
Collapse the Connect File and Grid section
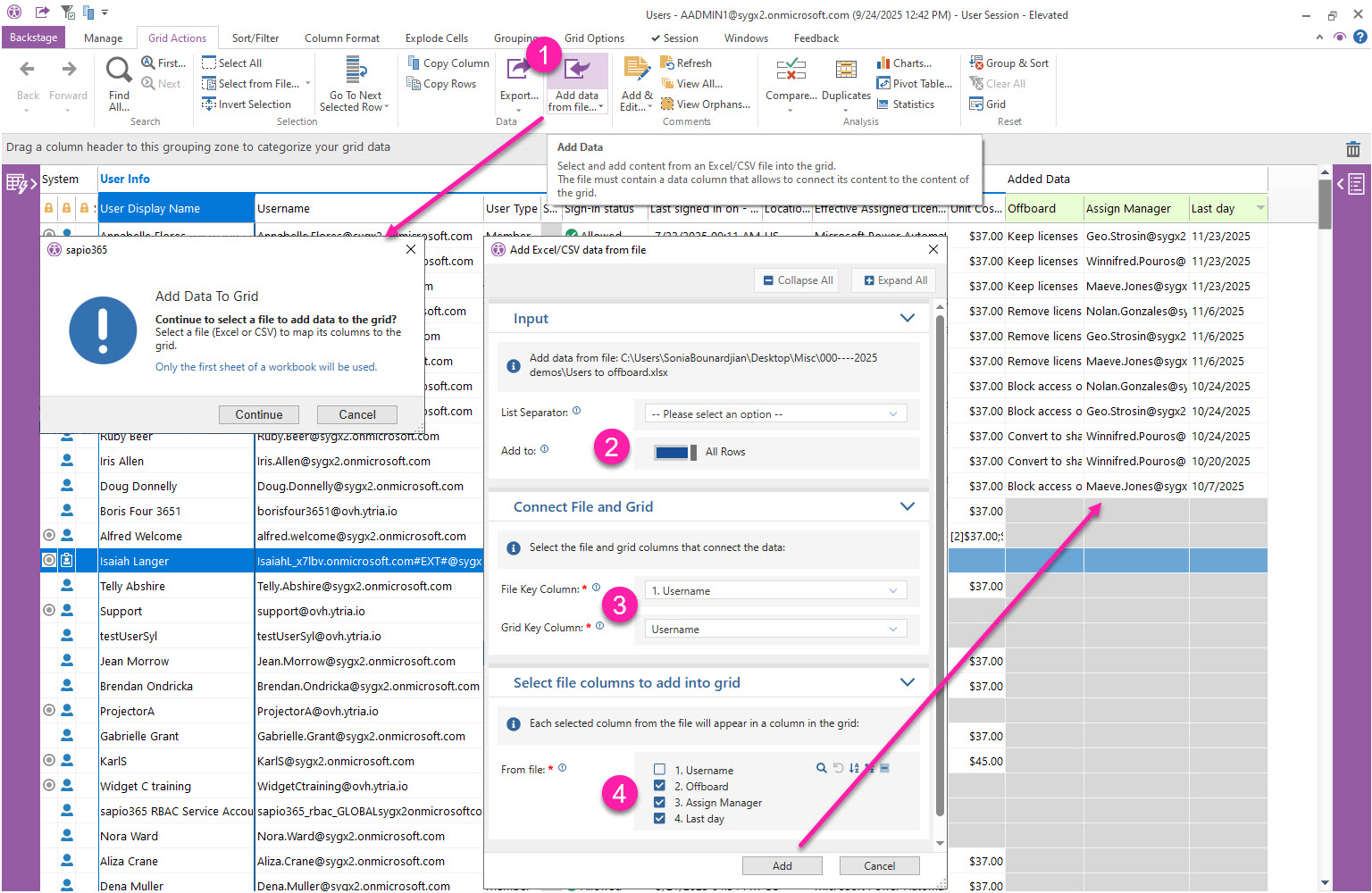pyautogui.click(x=907, y=506)
